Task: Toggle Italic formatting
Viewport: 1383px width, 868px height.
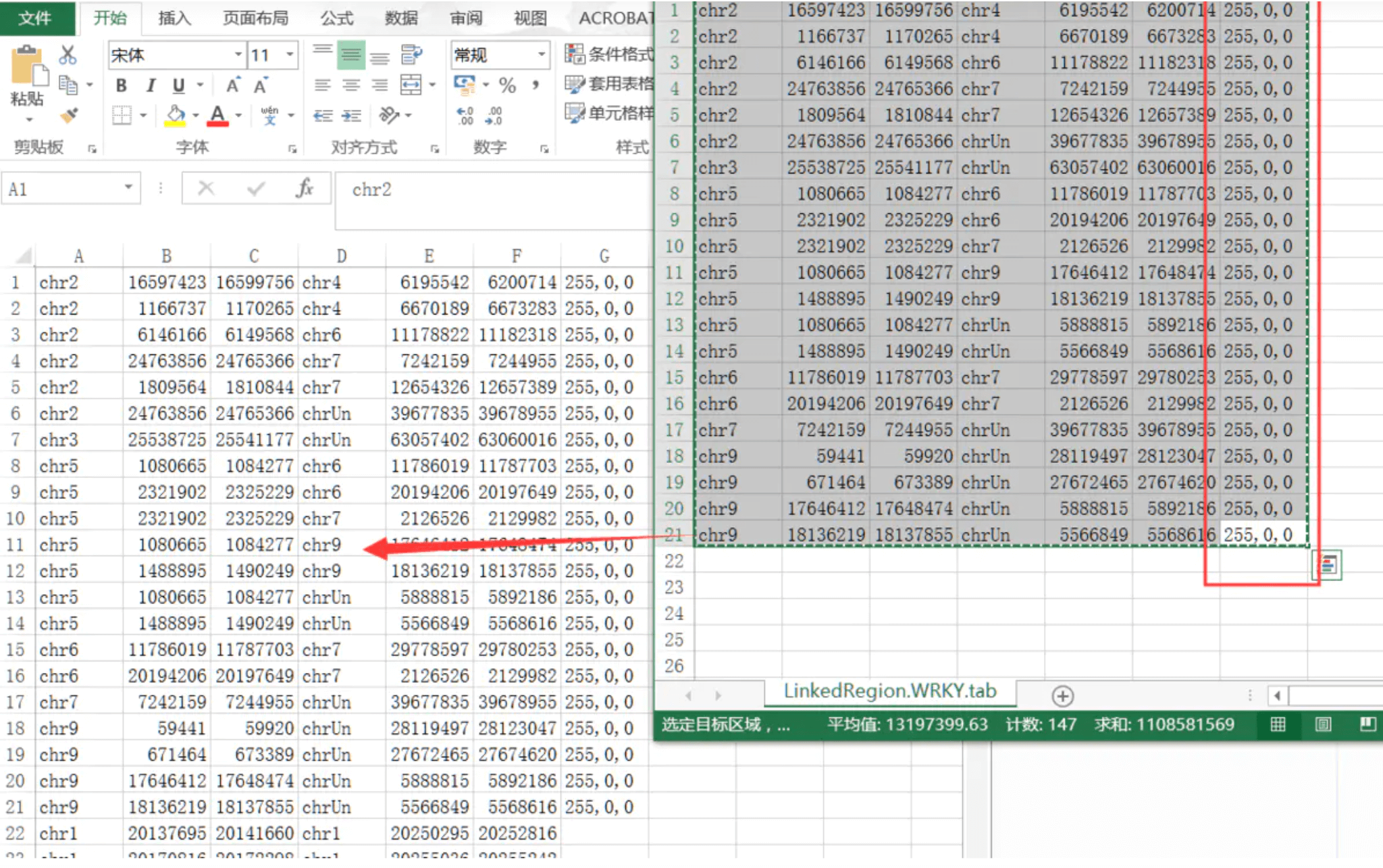Action: 150,86
